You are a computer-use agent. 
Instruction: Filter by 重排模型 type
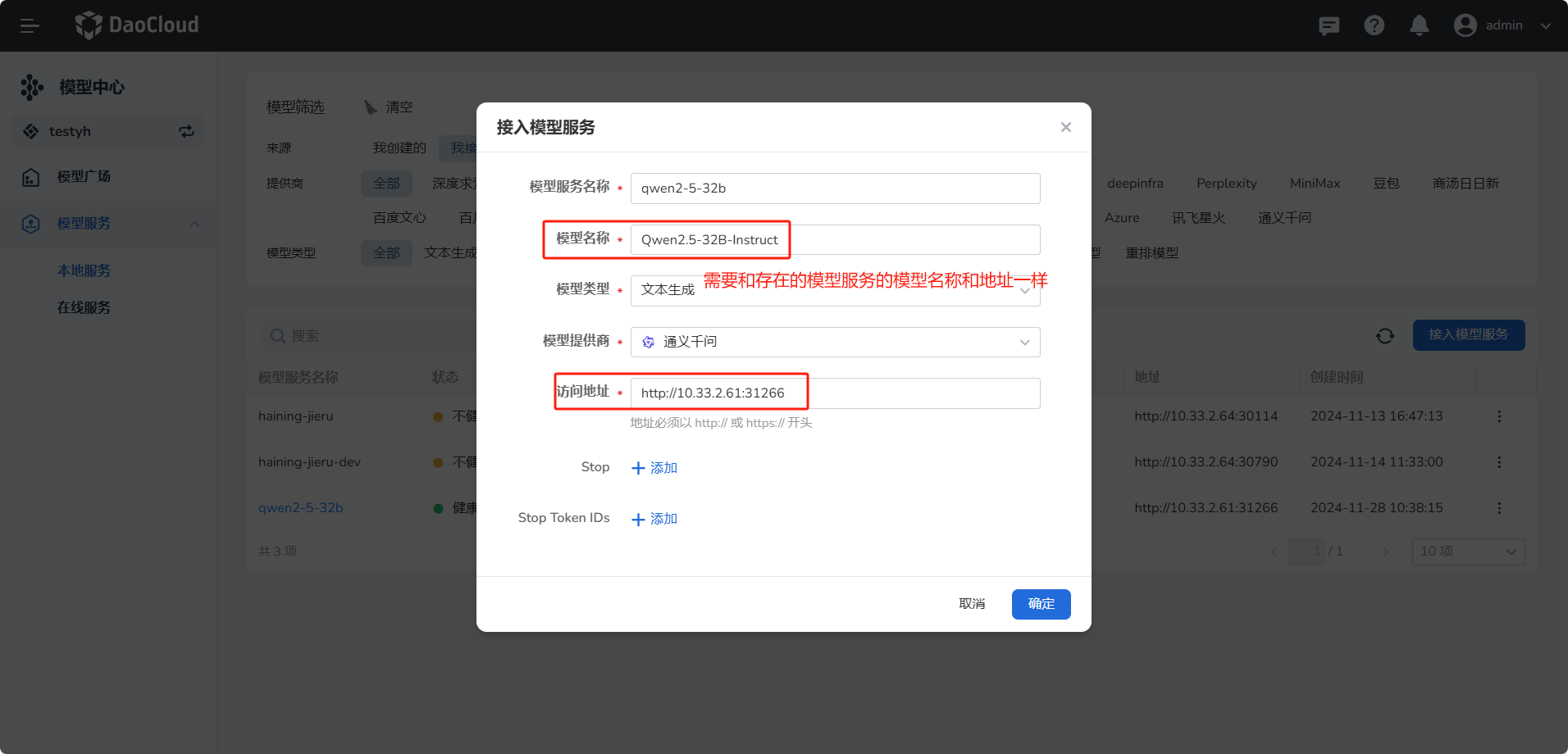pyautogui.click(x=1151, y=253)
